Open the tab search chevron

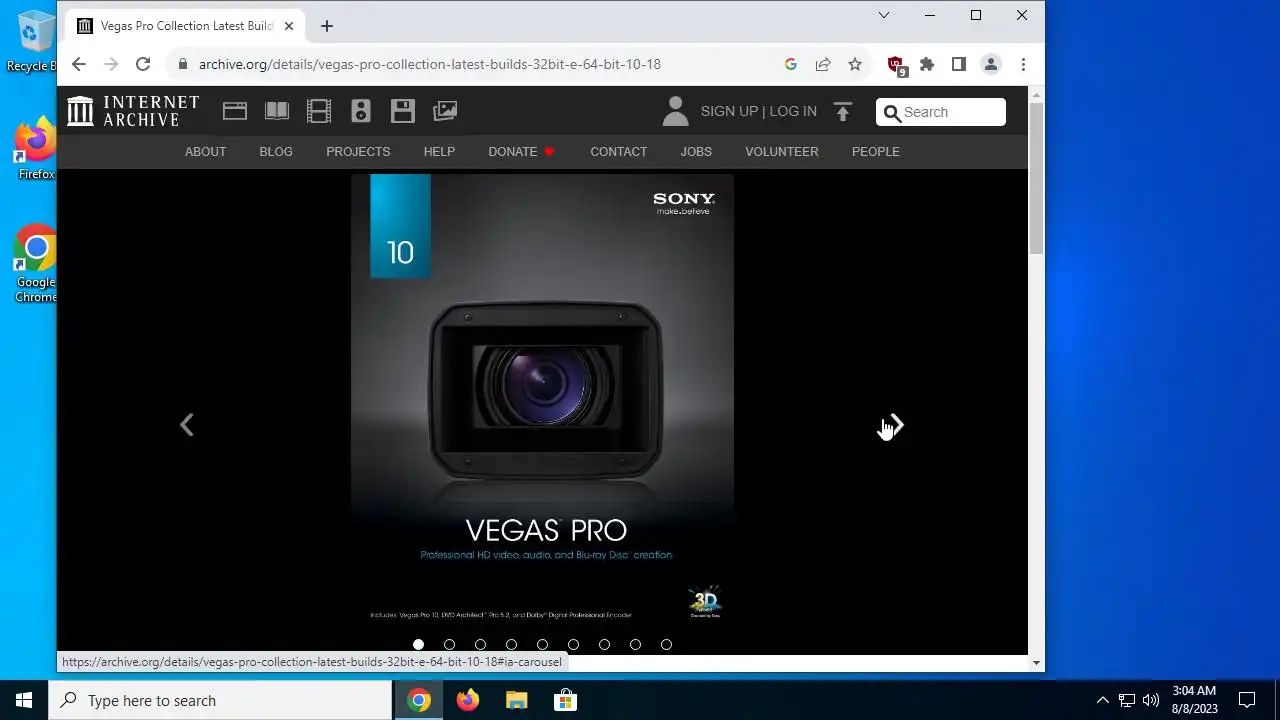(x=884, y=15)
